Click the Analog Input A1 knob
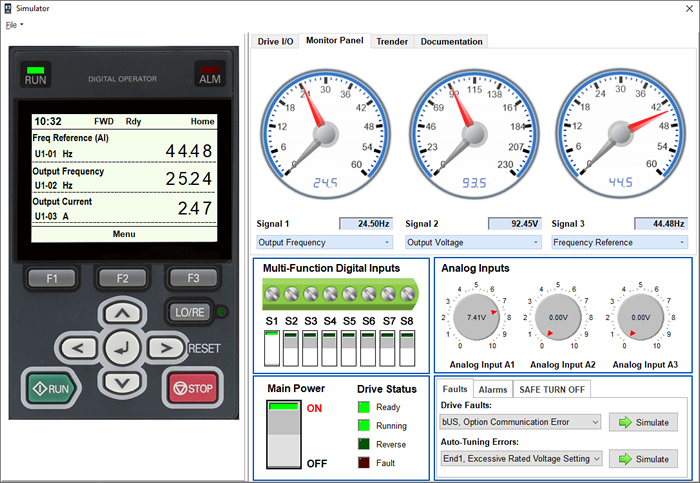This screenshot has width=700, height=483. pyautogui.click(x=475, y=317)
